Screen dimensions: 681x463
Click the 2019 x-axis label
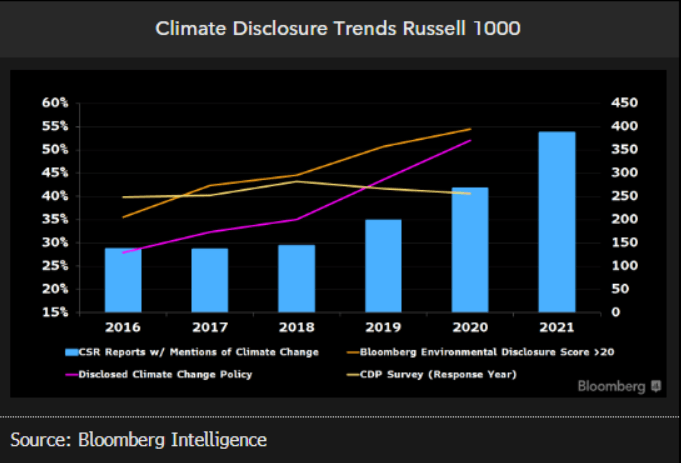click(383, 327)
